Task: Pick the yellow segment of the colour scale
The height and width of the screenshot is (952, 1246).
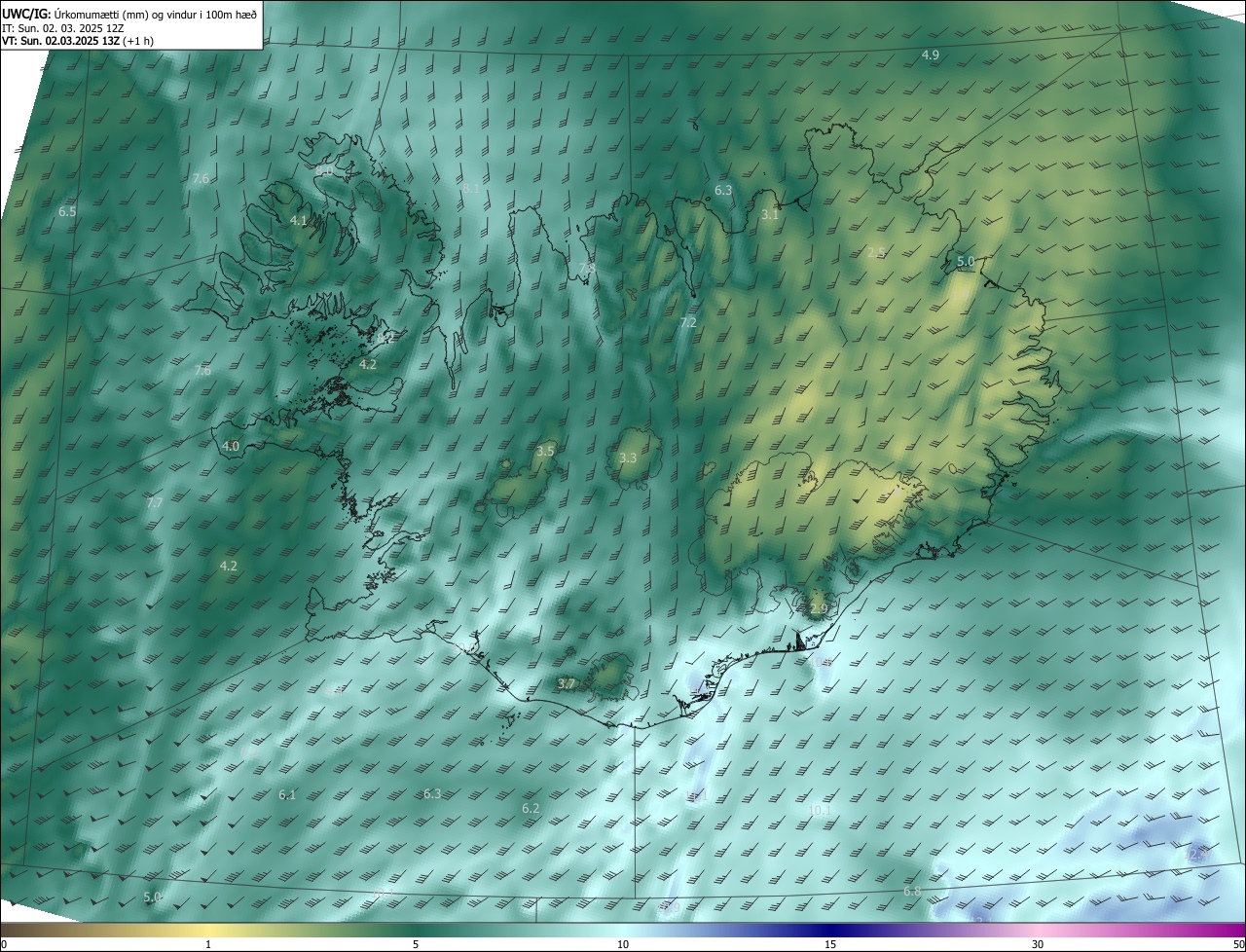Action: click(208, 930)
